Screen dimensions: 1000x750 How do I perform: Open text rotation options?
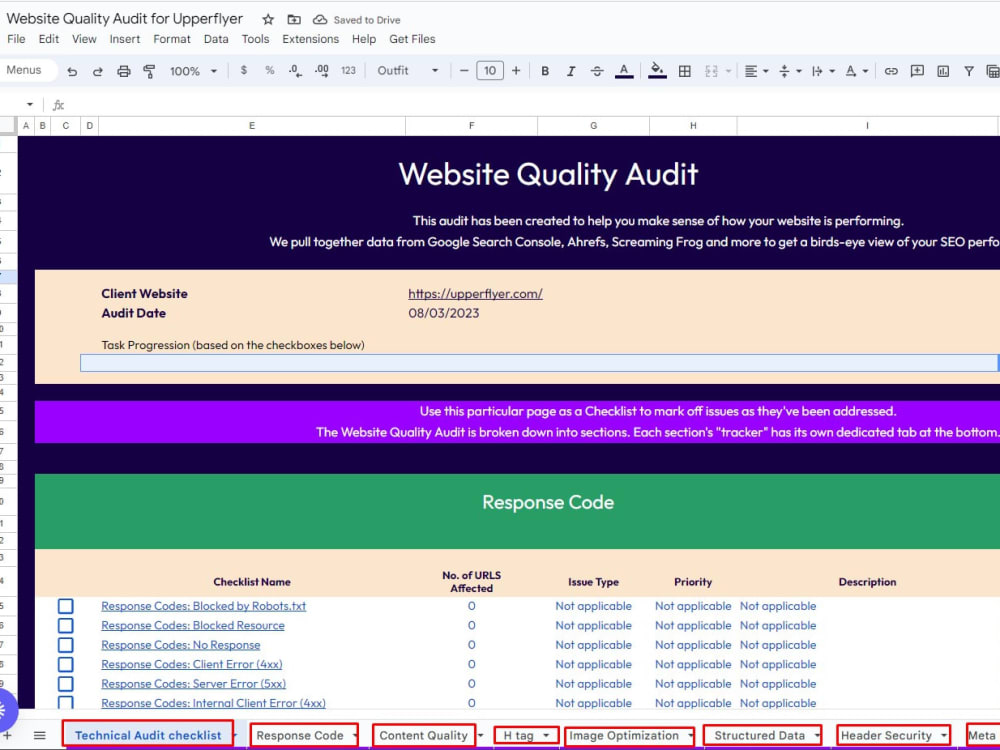point(857,71)
